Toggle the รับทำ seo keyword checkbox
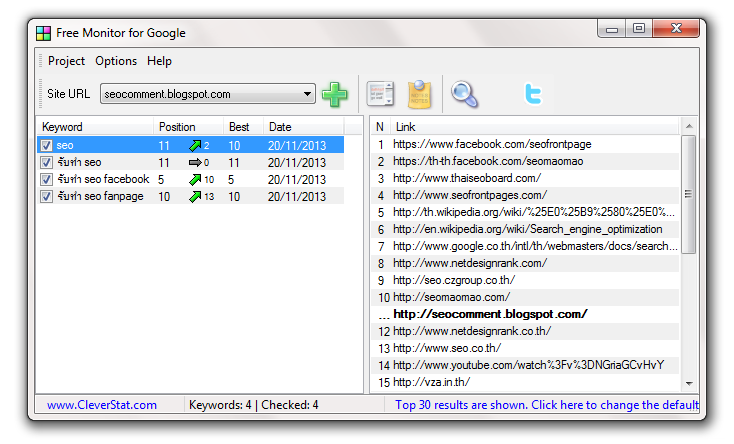Screen dimensions: 734x444 tap(46, 163)
